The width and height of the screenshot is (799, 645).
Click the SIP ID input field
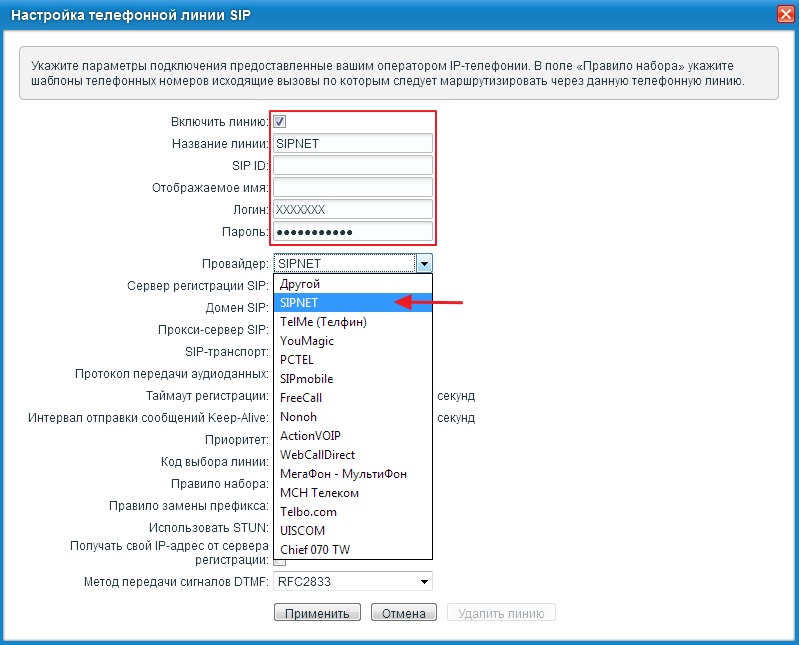pyautogui.click(x=352, y=166)
